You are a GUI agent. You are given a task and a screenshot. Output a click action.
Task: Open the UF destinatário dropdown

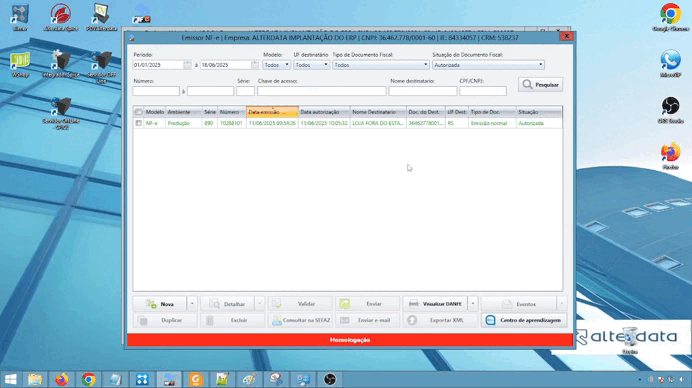click(312, 65)
